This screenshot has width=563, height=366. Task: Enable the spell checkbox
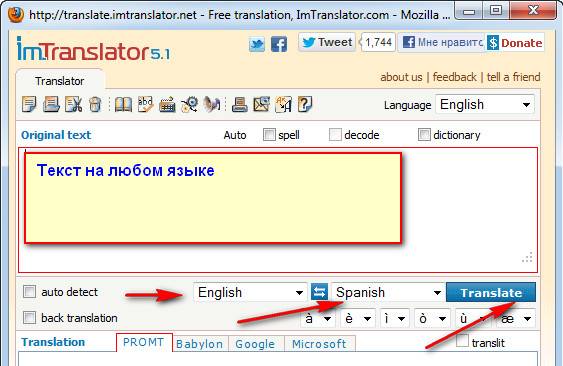pyautogui.click(x=269, y=135)
